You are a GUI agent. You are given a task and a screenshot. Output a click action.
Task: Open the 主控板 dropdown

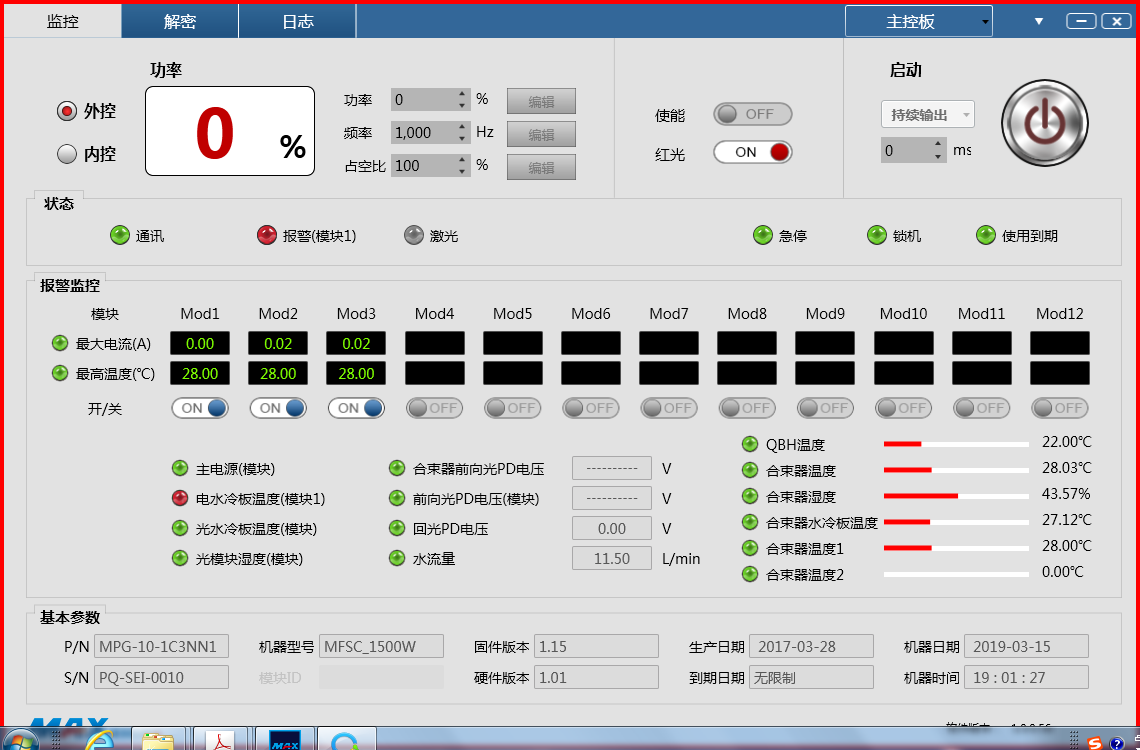(918, 21)
